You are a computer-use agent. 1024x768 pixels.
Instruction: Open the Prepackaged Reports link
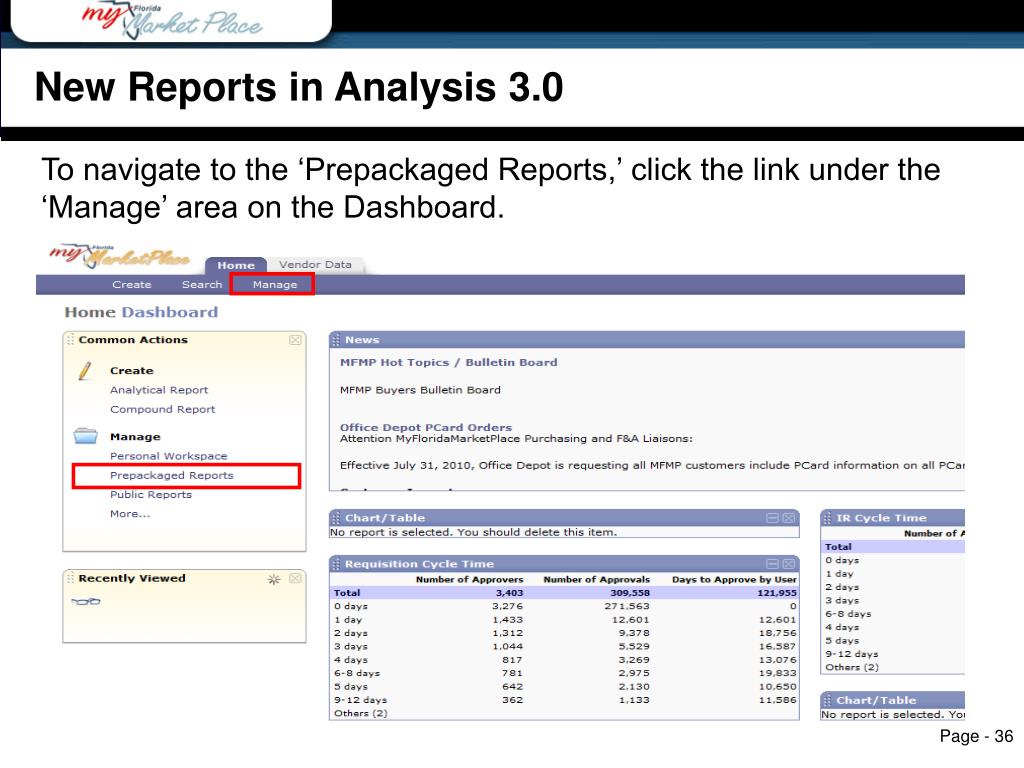172,475
